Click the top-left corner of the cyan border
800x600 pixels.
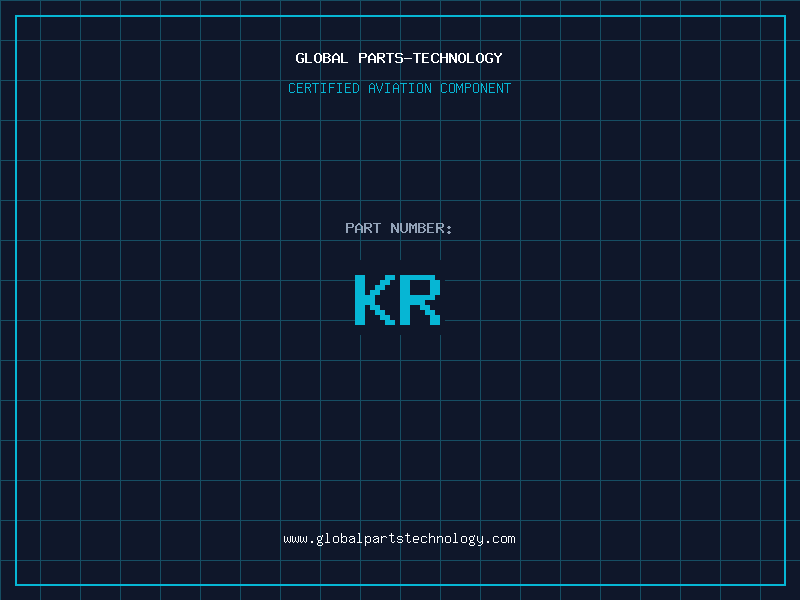15,15
